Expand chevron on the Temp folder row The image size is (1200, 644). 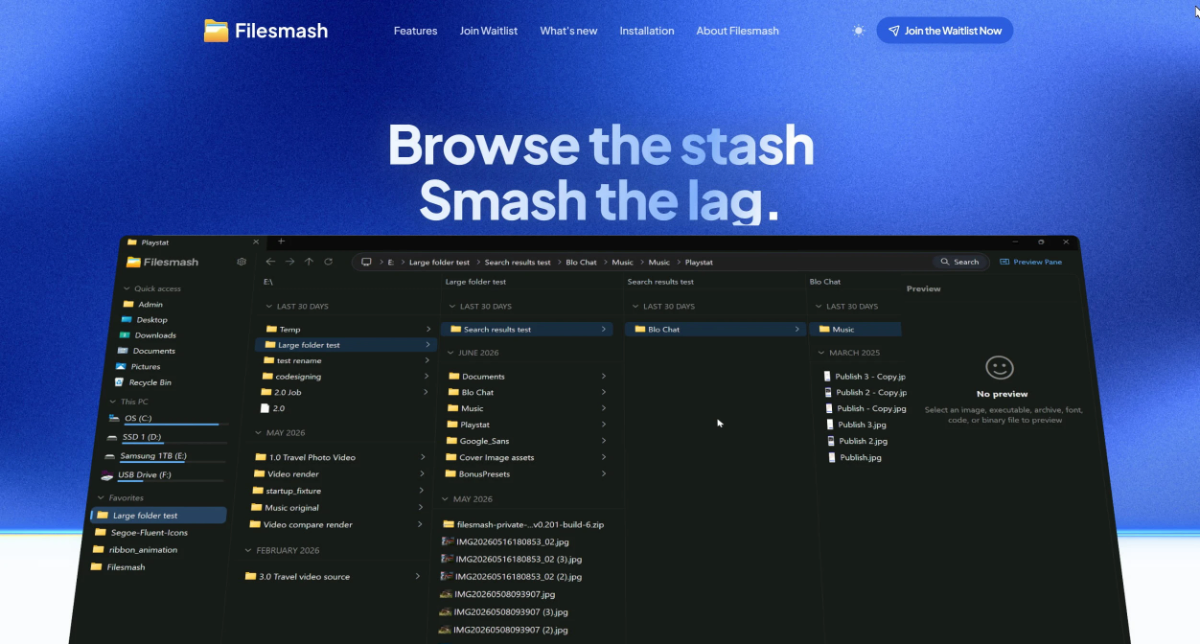428,329
